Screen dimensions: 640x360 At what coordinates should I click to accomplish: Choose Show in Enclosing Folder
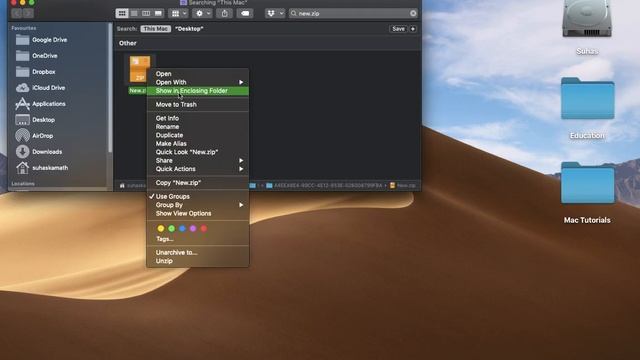[x=198, y=91]
